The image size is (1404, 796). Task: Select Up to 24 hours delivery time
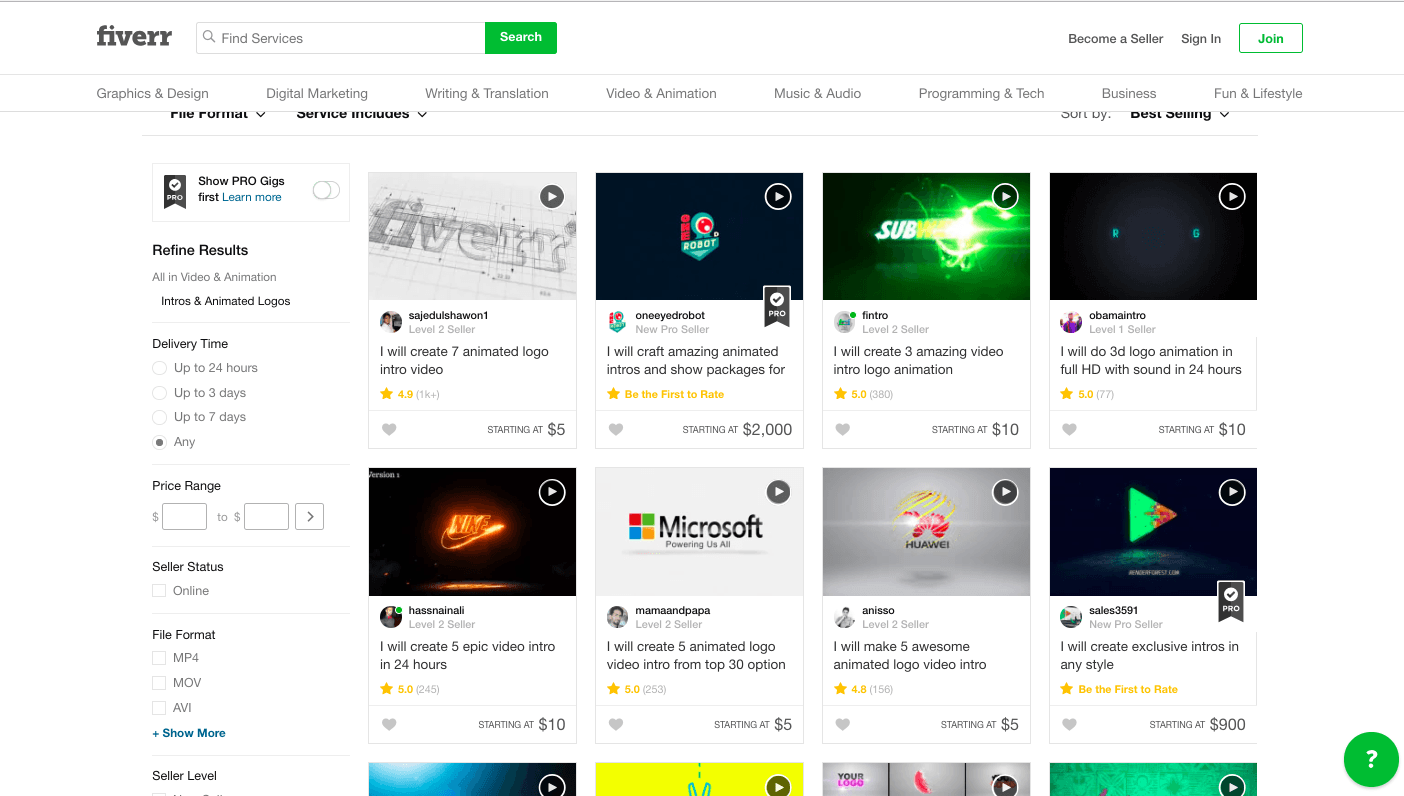pyautogui.click(x=160, y=368)
